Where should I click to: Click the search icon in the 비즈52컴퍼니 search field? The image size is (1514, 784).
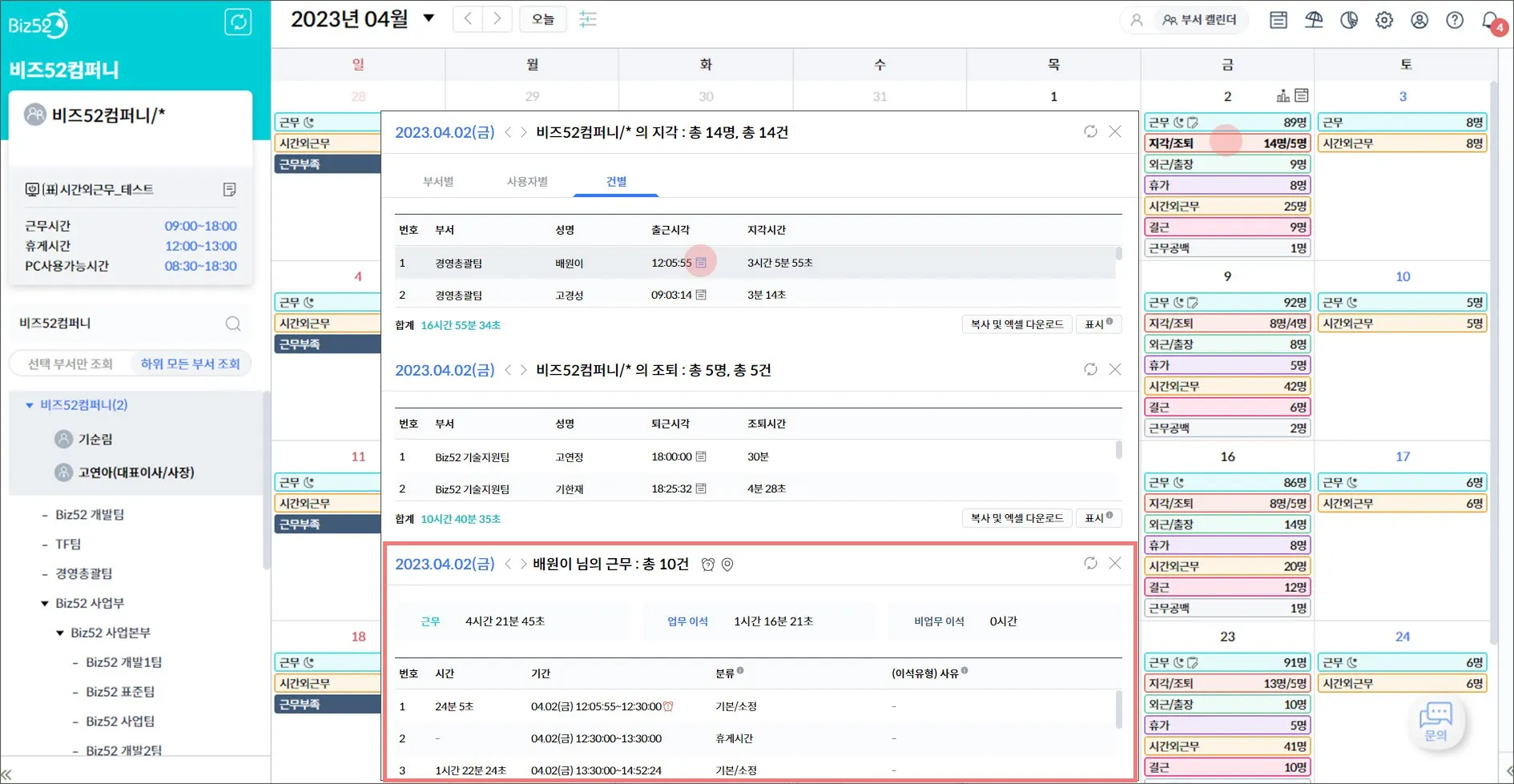(233, 324)
